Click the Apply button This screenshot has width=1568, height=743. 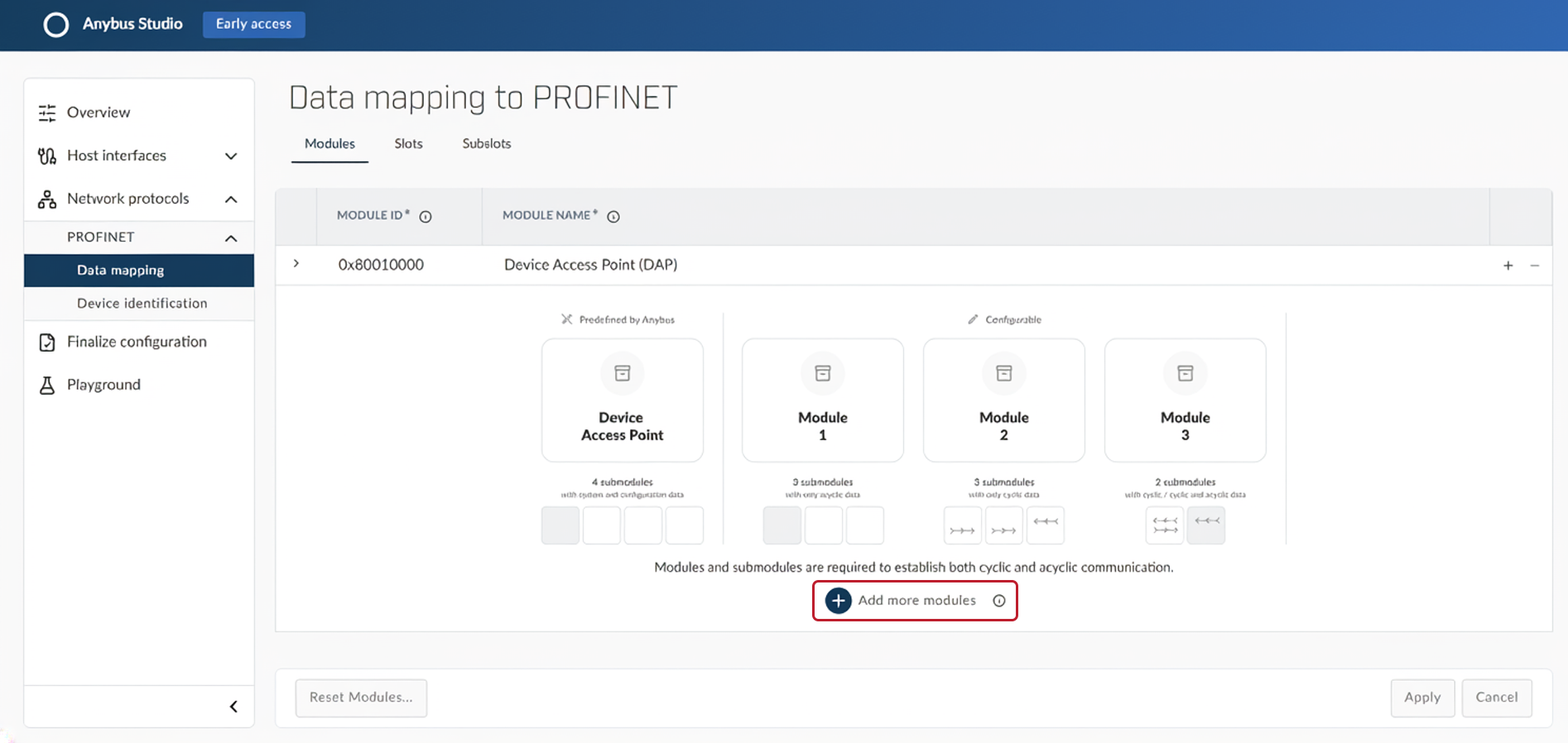pyautogui.click(x=1422, y=697)
